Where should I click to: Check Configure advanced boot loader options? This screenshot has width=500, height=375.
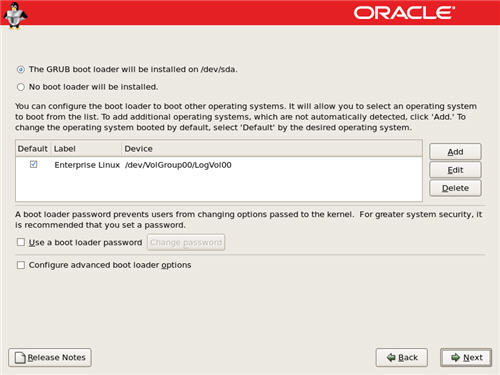21,265
